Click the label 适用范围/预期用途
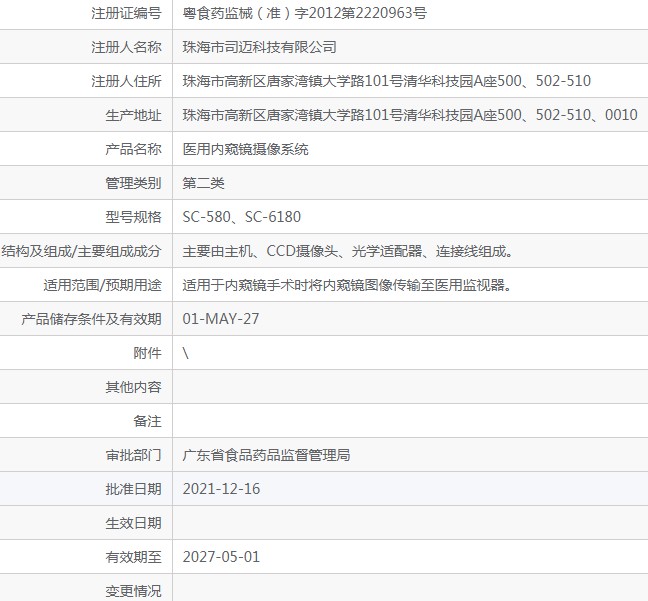This screenshot has width=648, height=601. pyautogui.click(x=102, y=285)
